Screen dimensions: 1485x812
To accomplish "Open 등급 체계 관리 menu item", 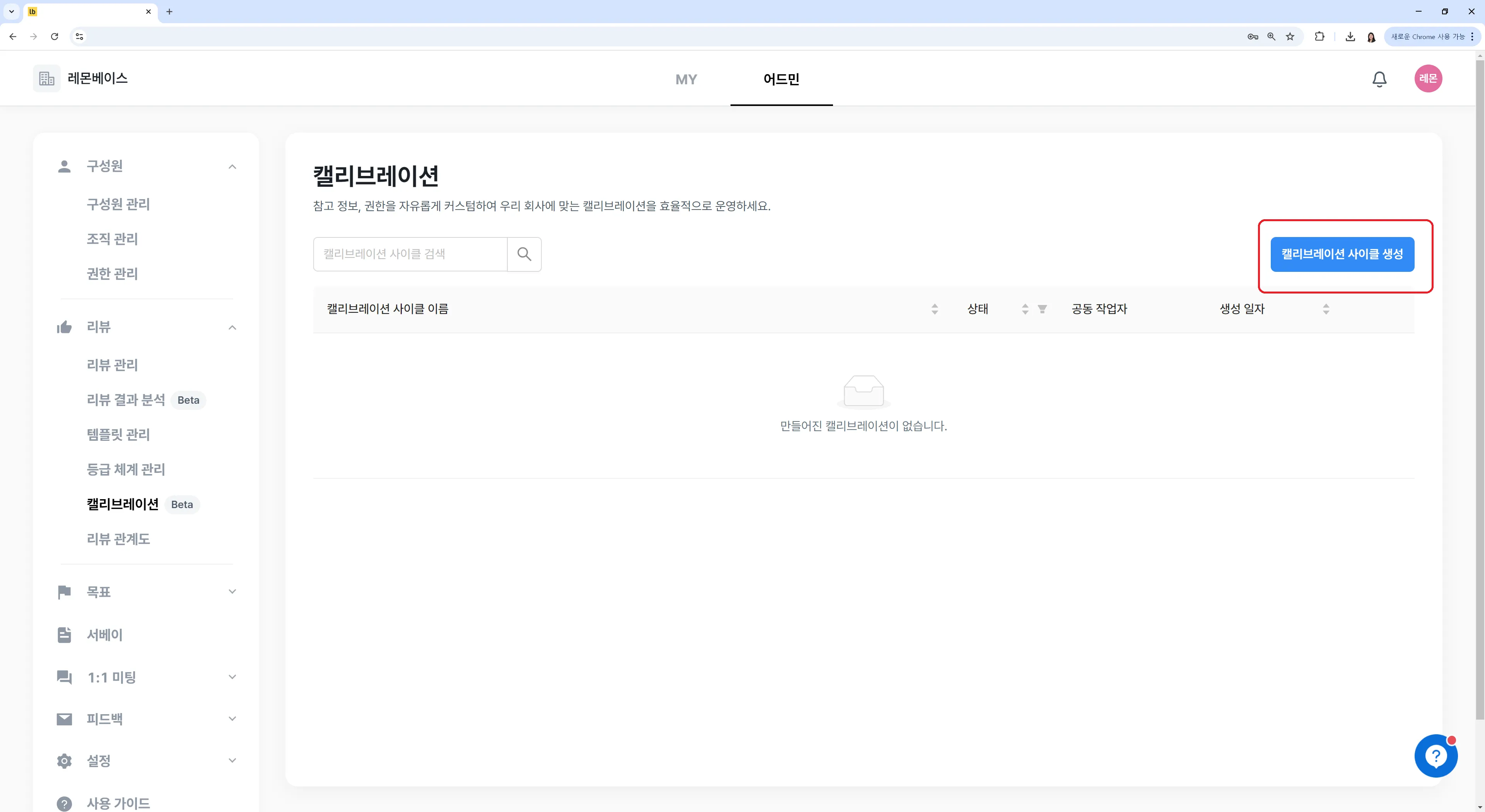I will pyautogui.click(x=126, y=470).
